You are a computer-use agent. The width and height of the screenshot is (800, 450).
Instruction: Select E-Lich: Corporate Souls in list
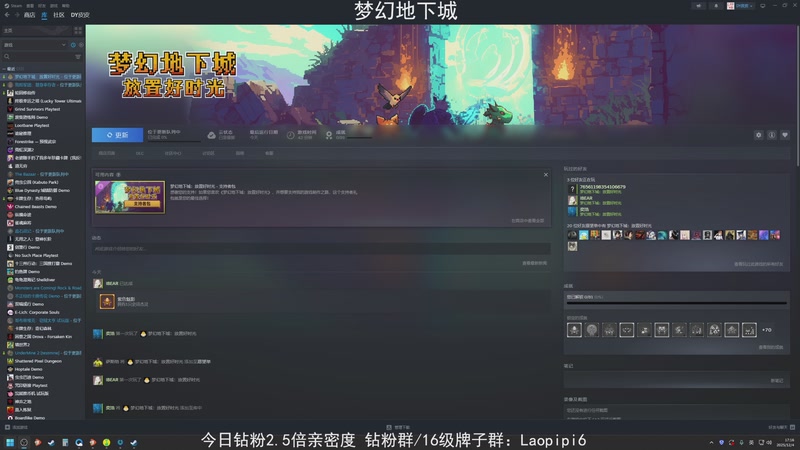click(37, 312)
